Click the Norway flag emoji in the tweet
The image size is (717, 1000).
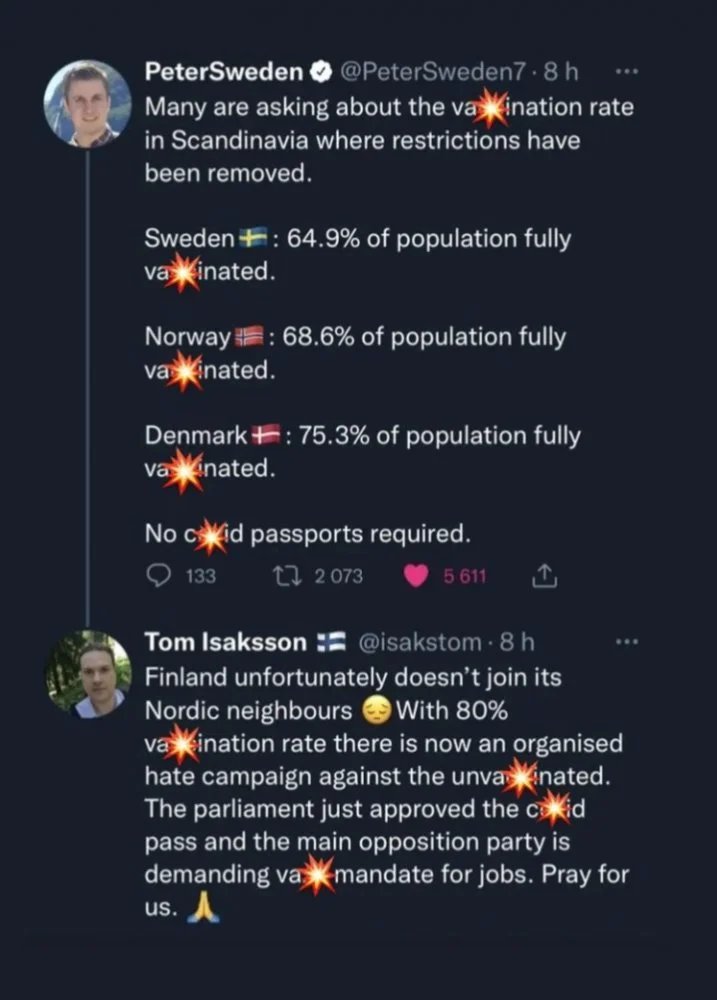[248, 338]
